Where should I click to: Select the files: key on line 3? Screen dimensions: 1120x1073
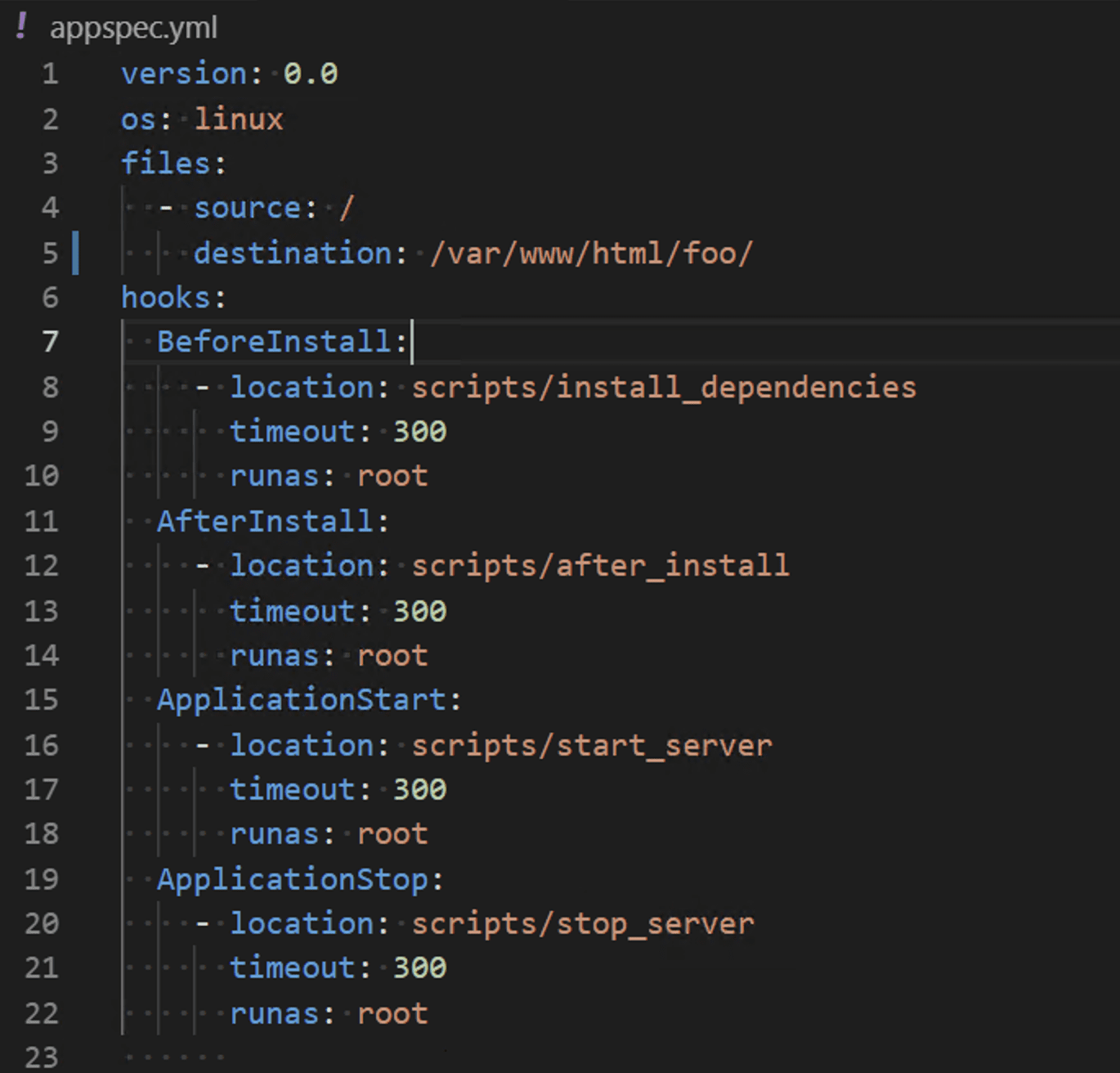[172, 163]
